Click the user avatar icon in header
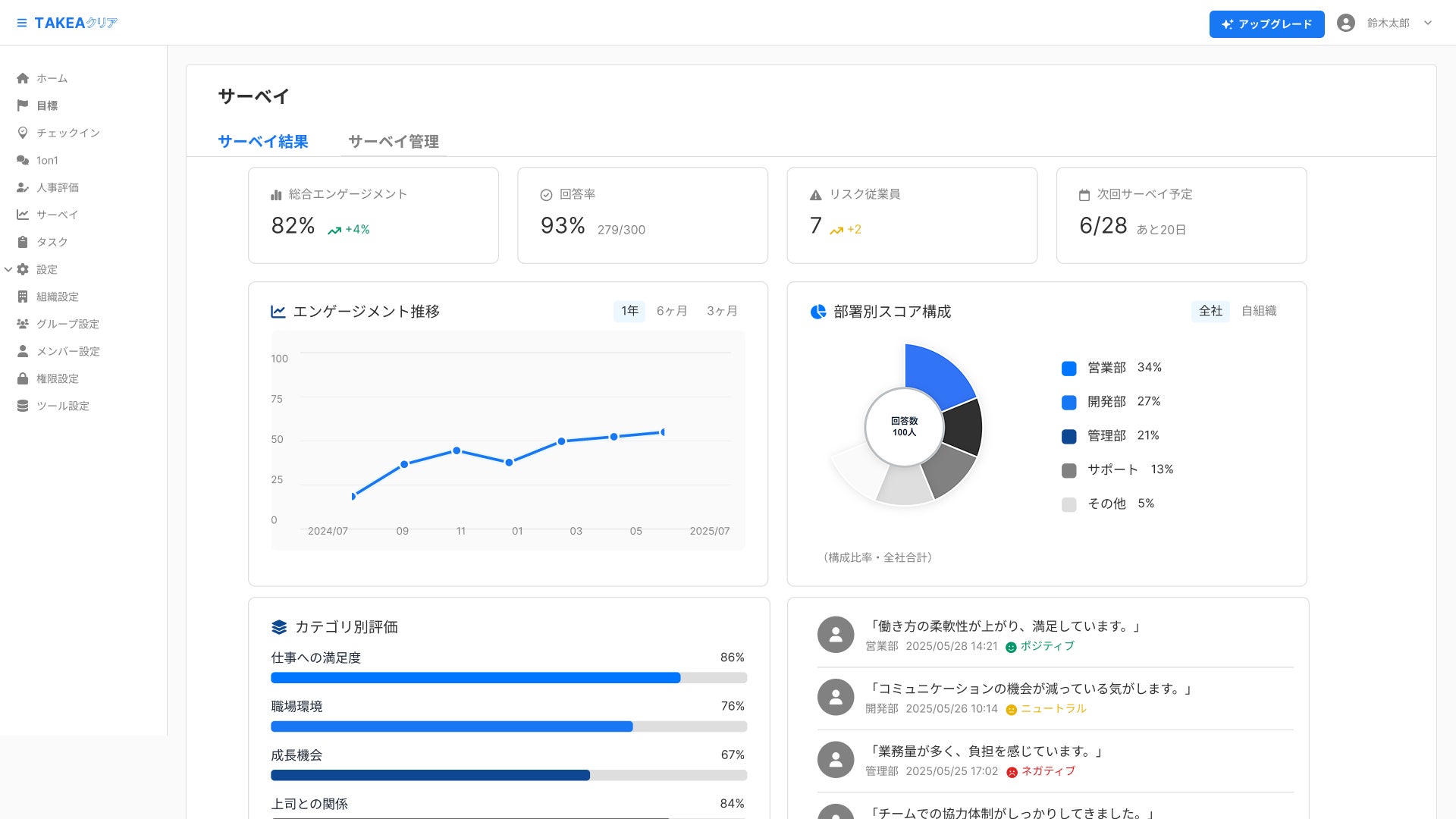This screenshot has height=819, width=1456. [1346, 24]
